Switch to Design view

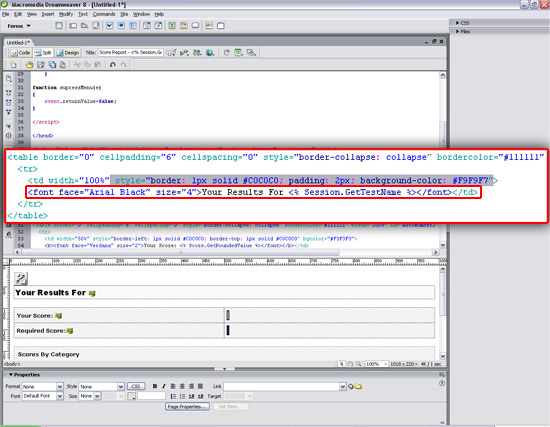pos(68,53)
